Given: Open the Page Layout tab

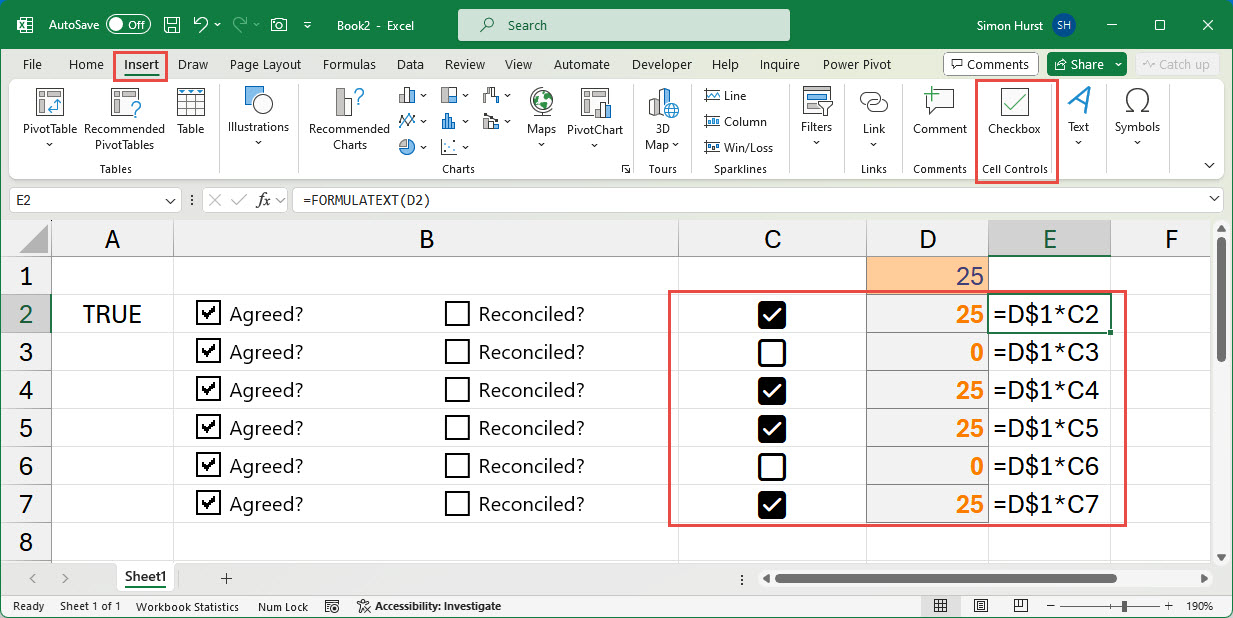Looking at the screenshot, I should 265,64.
